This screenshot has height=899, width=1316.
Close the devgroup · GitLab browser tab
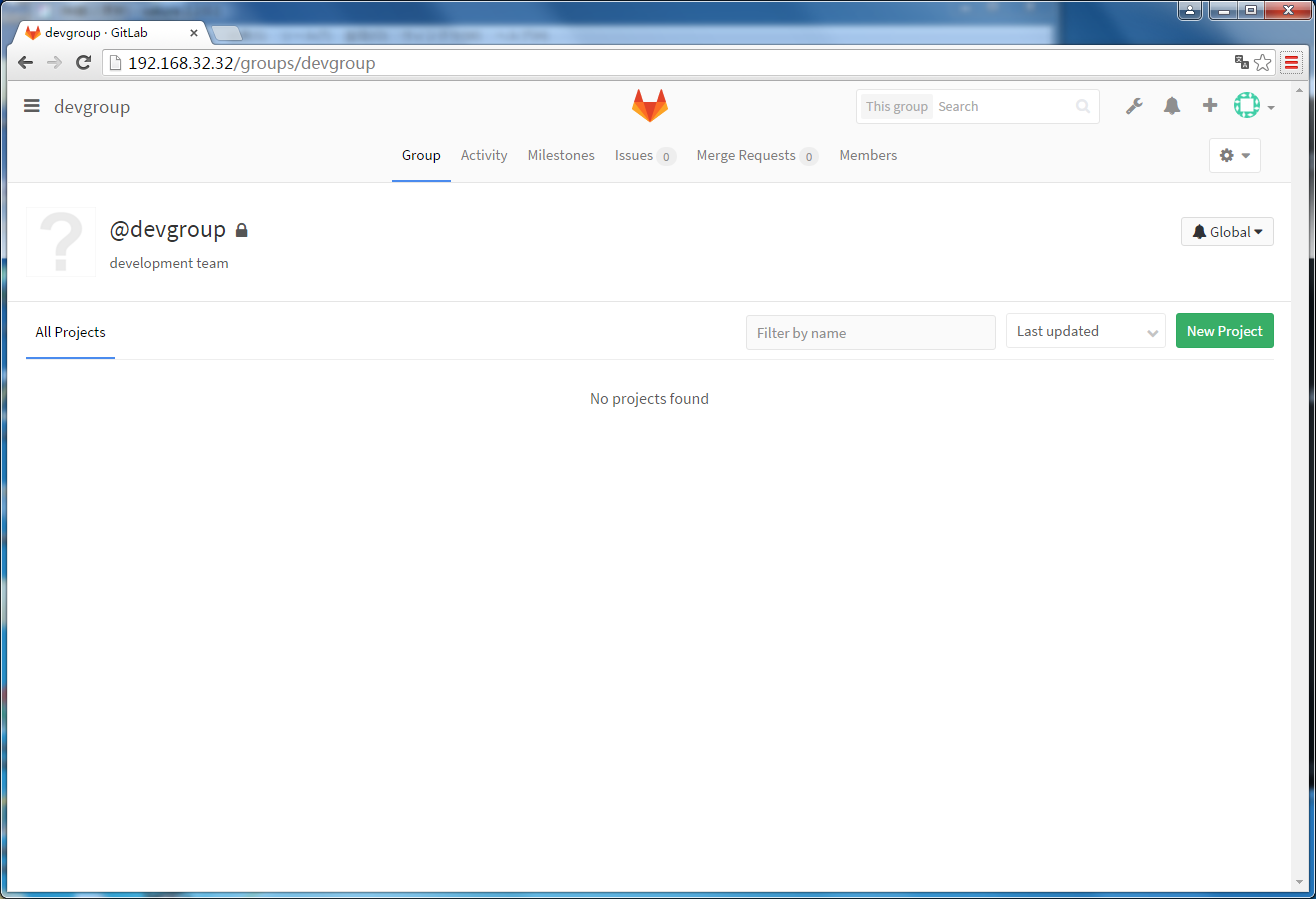point(194,33)
